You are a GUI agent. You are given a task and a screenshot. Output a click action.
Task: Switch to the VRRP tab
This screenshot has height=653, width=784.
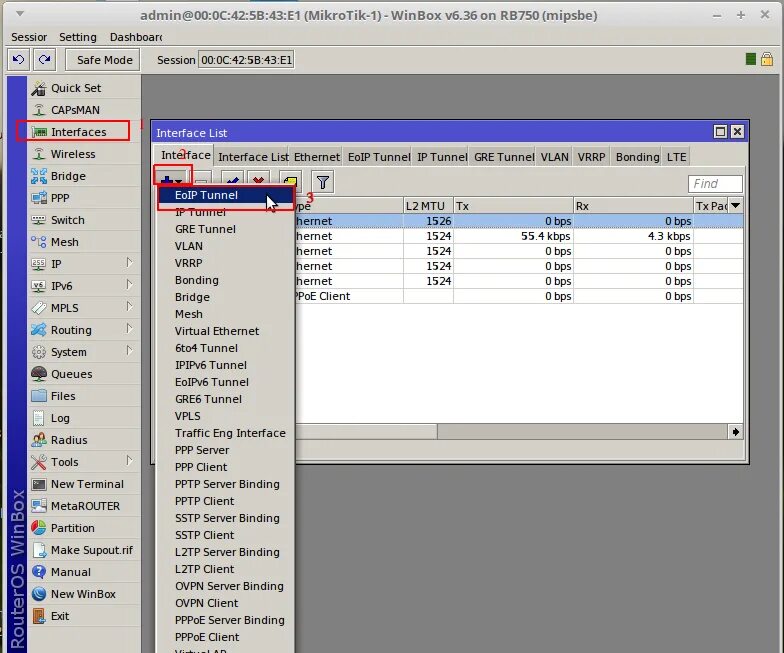[x=591, y=157]
